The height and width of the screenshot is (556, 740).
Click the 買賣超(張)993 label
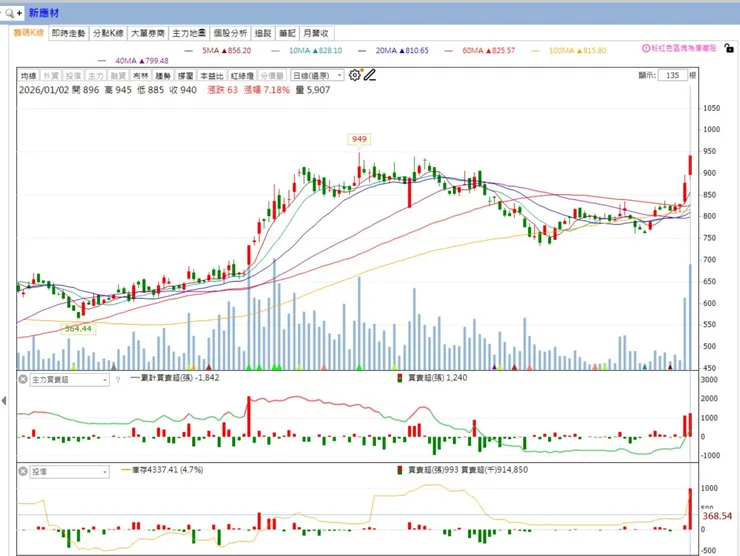(433, 470)
